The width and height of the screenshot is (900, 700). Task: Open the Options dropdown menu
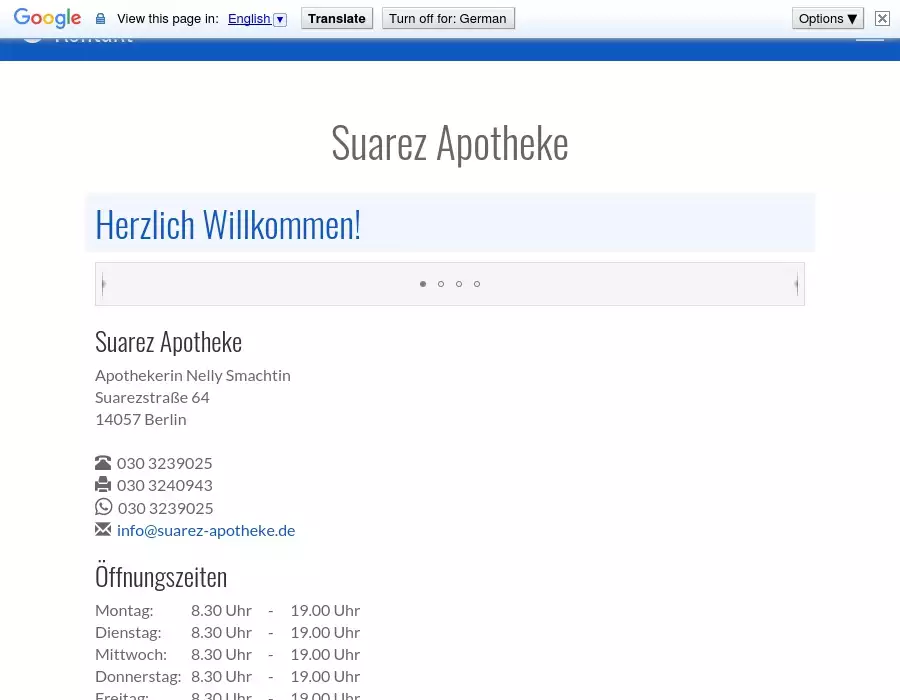point(828,18)
